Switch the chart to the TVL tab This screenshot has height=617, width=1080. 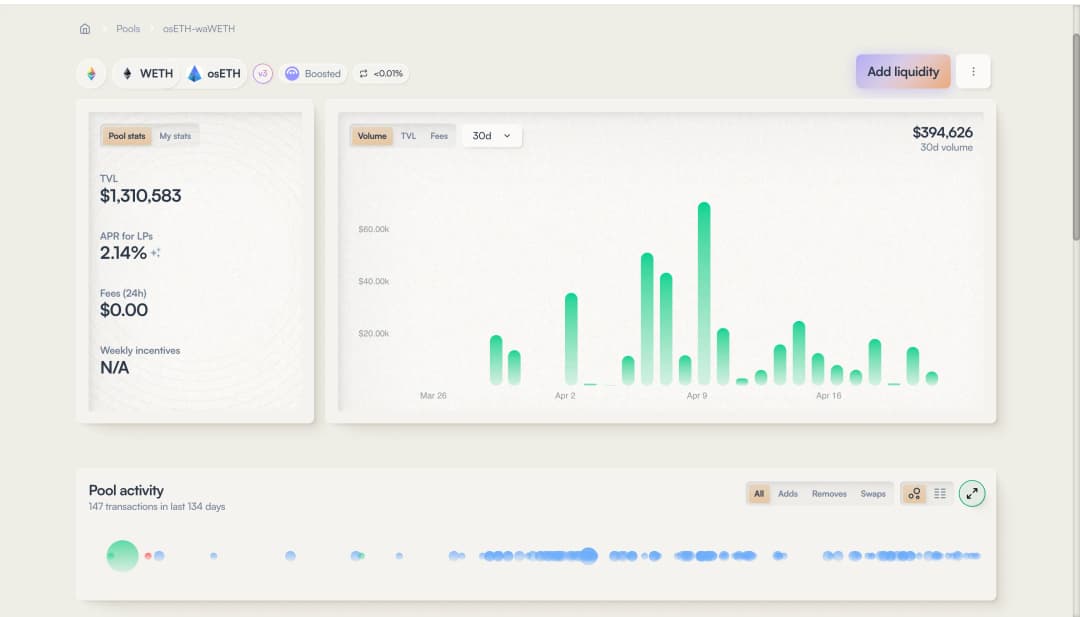(x=408, y=136)
